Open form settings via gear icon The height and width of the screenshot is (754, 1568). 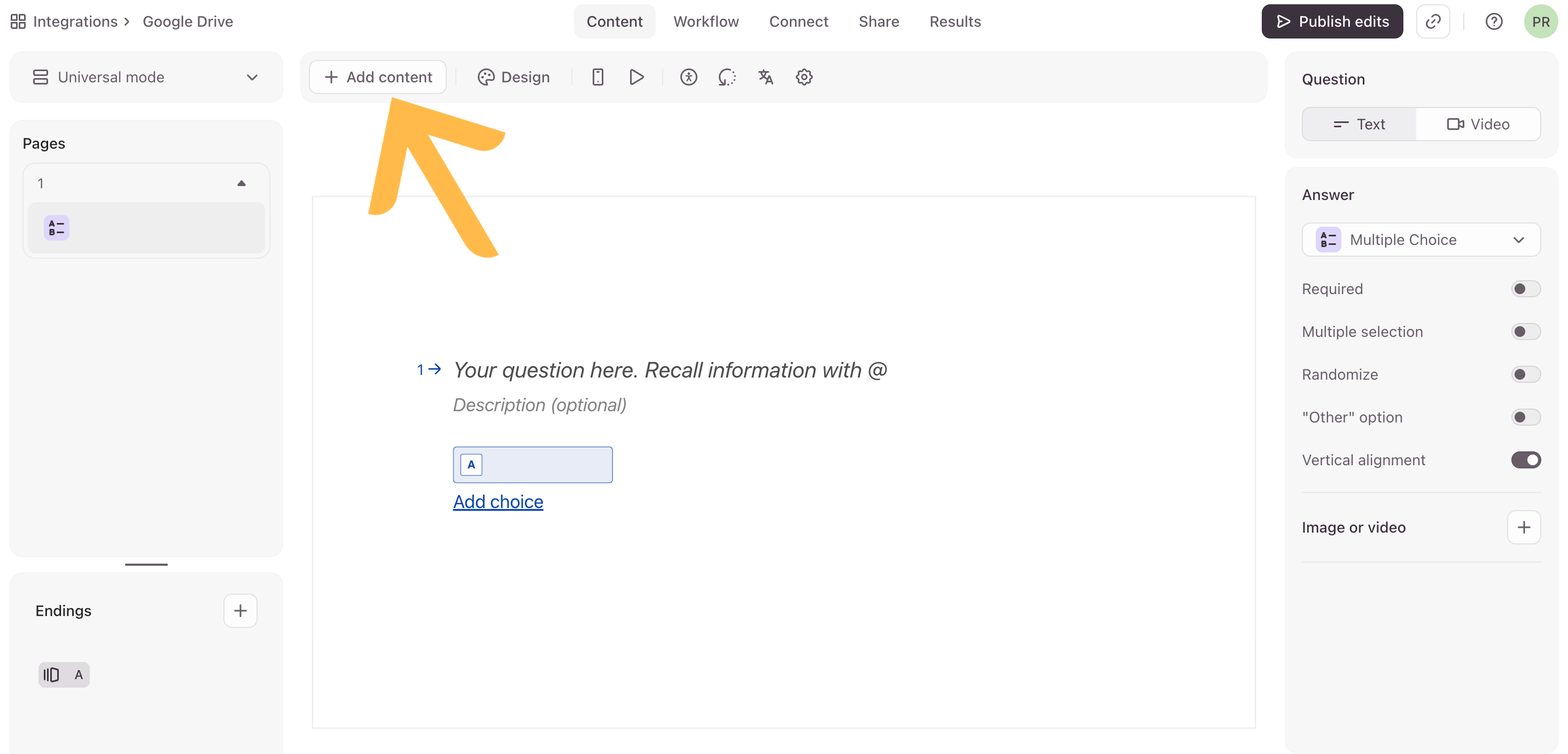tap(803, 77)
